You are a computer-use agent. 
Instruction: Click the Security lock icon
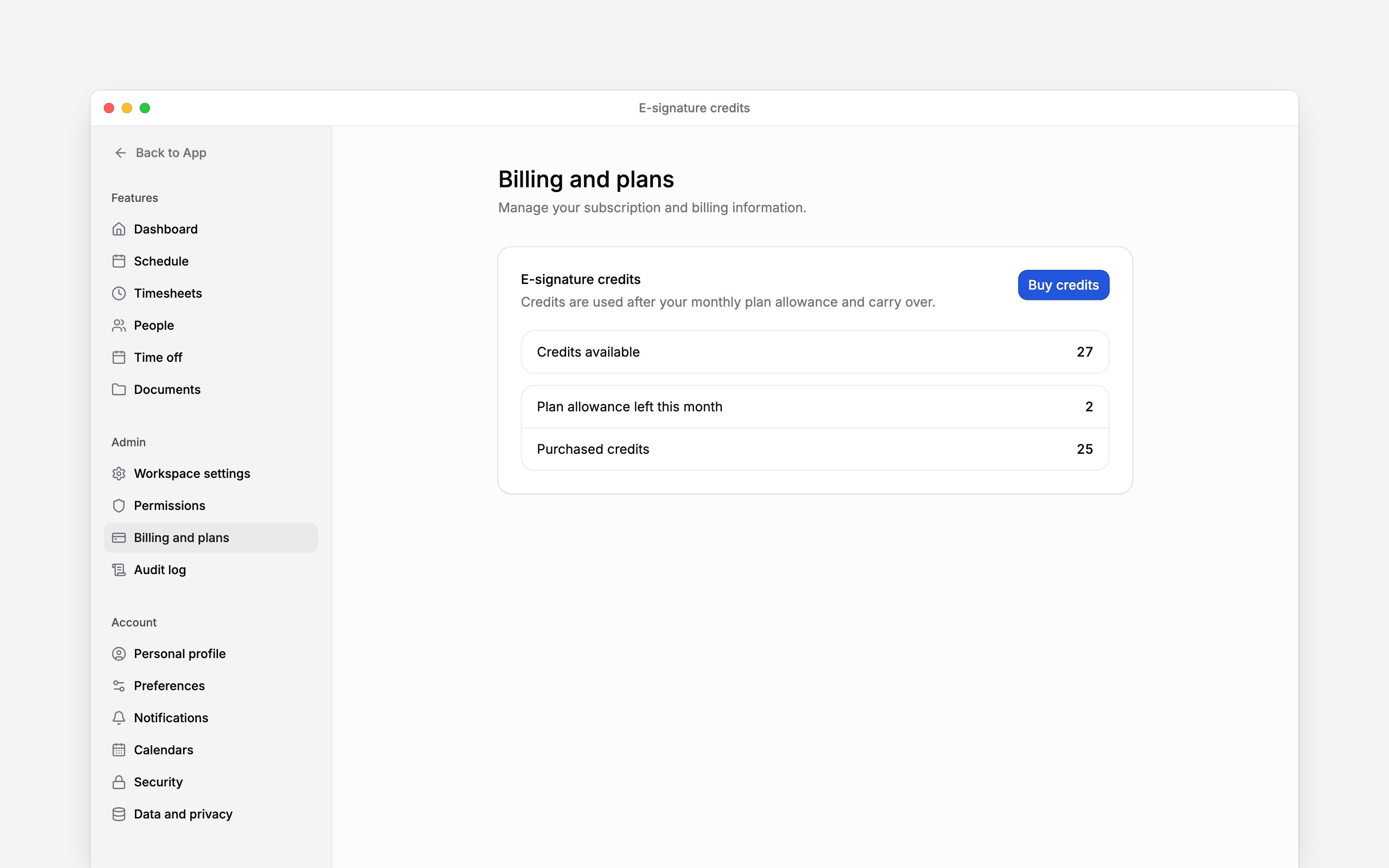click(x=119, y=783)
